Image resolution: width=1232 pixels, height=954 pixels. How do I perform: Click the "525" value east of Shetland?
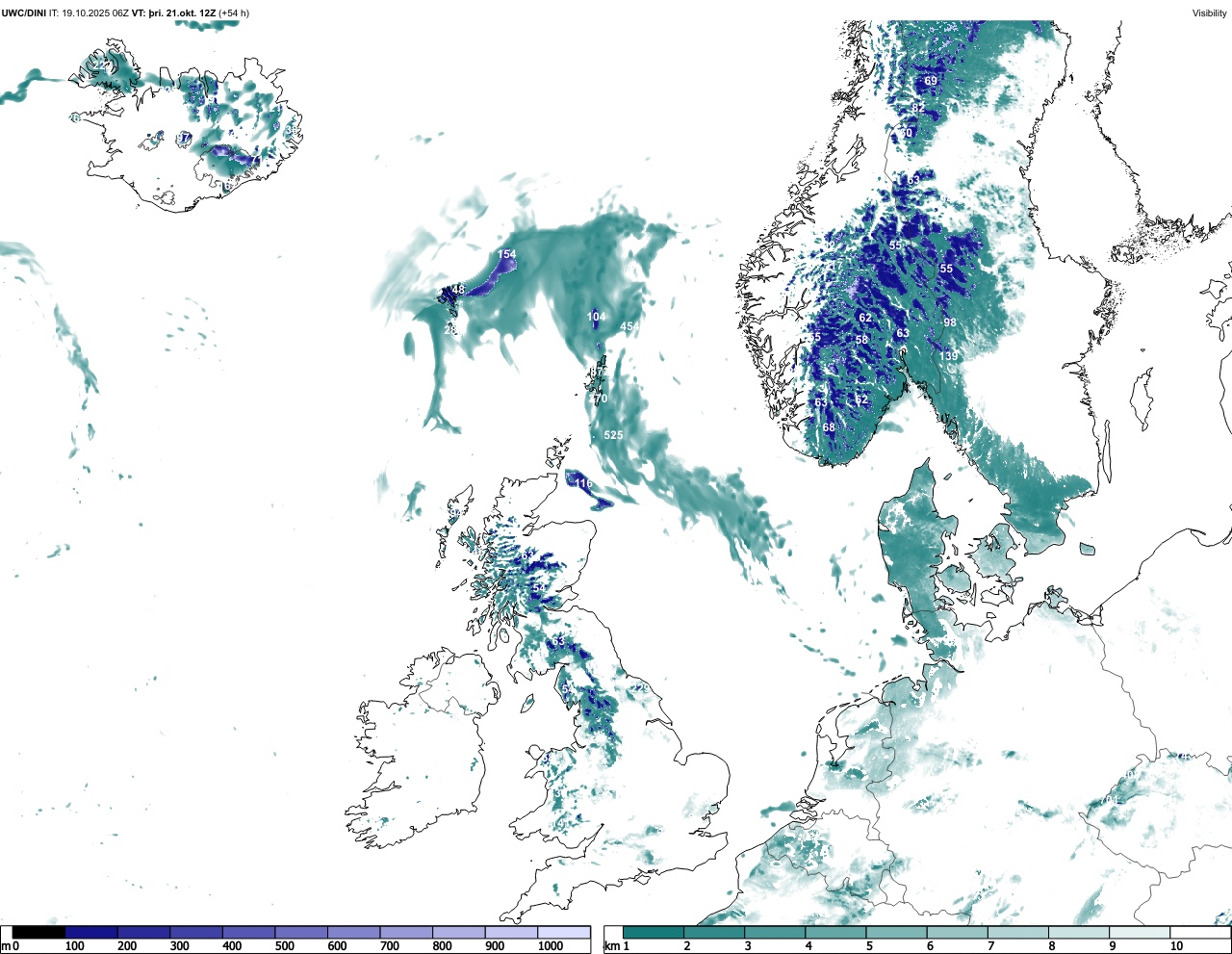[x=613, y=435]
